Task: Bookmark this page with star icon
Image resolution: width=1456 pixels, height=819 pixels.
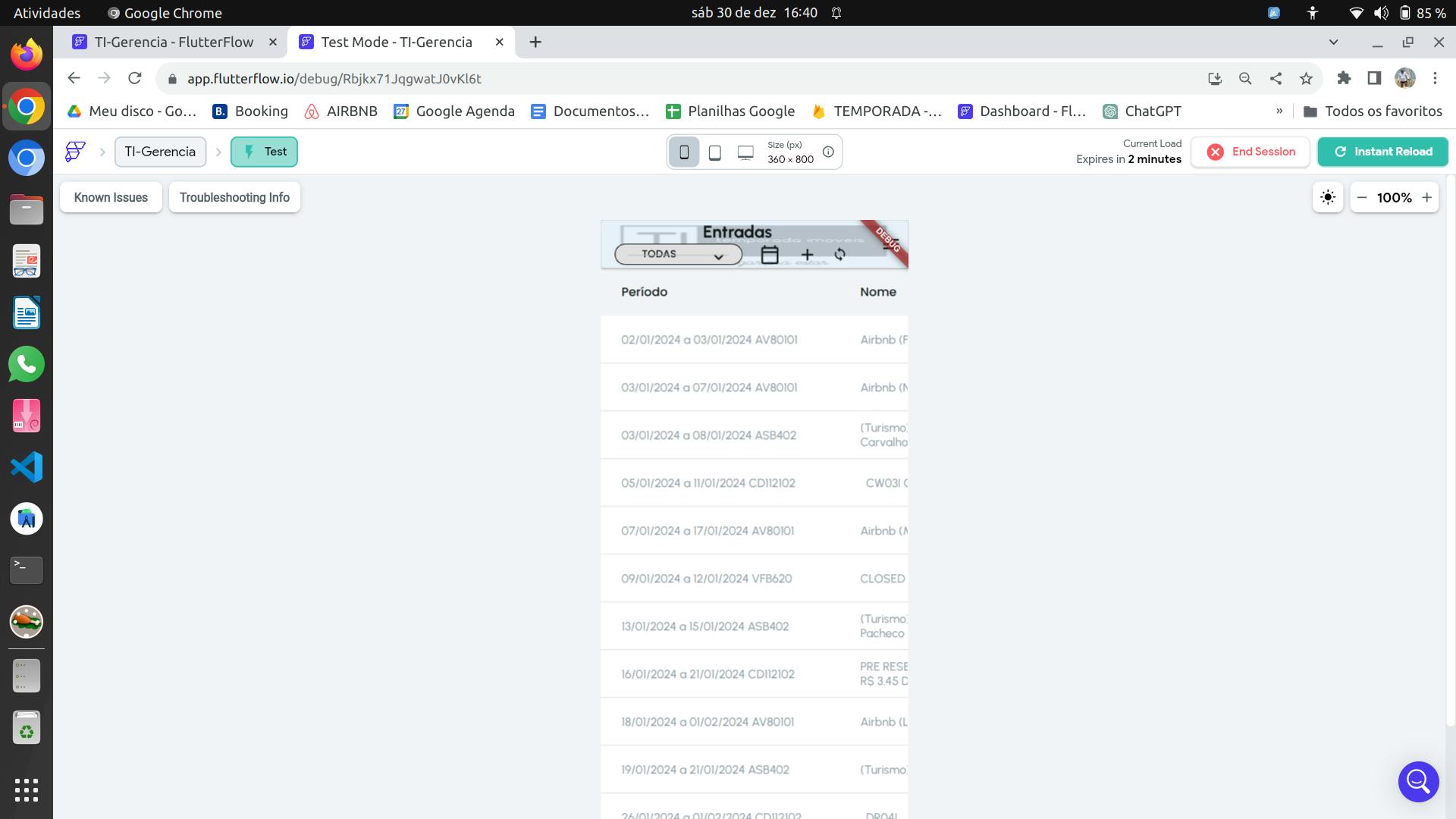Action: [x=1306, y=78]
